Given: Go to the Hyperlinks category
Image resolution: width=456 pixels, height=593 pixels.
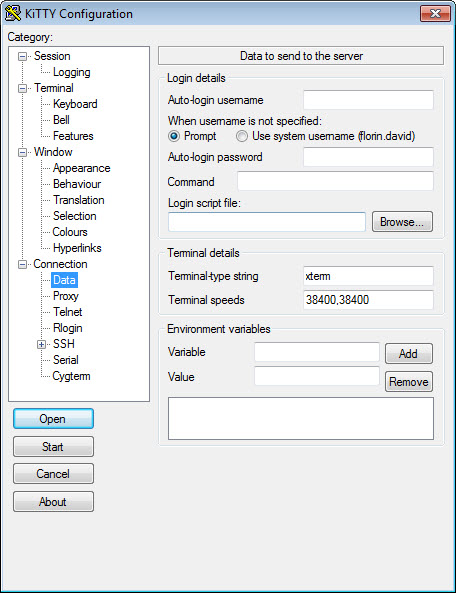Looking at the screenshot, I should point(77,248).
